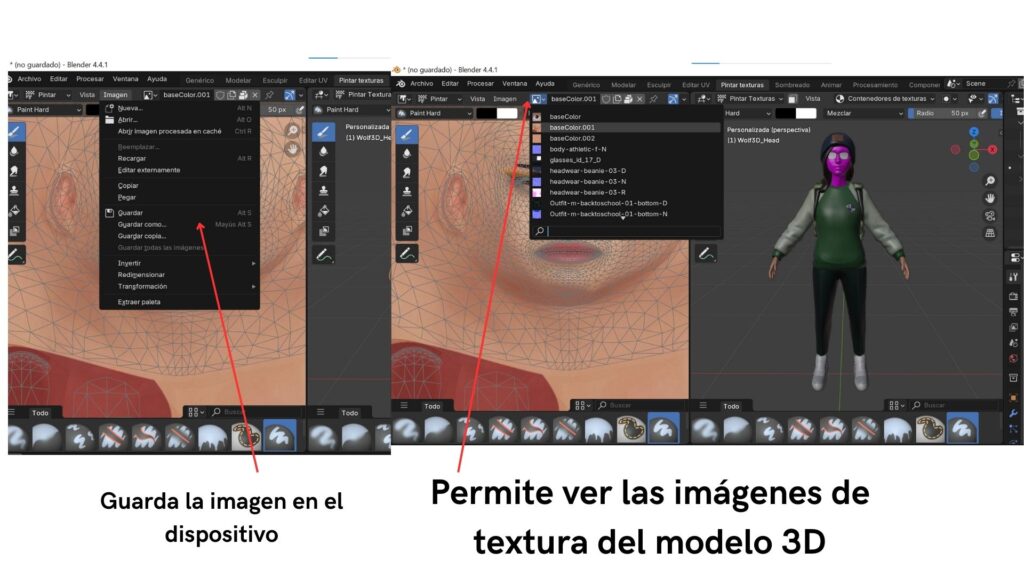Select Smear tool in left screenshot 3D viewport
1024x576 pixels.
323,170
